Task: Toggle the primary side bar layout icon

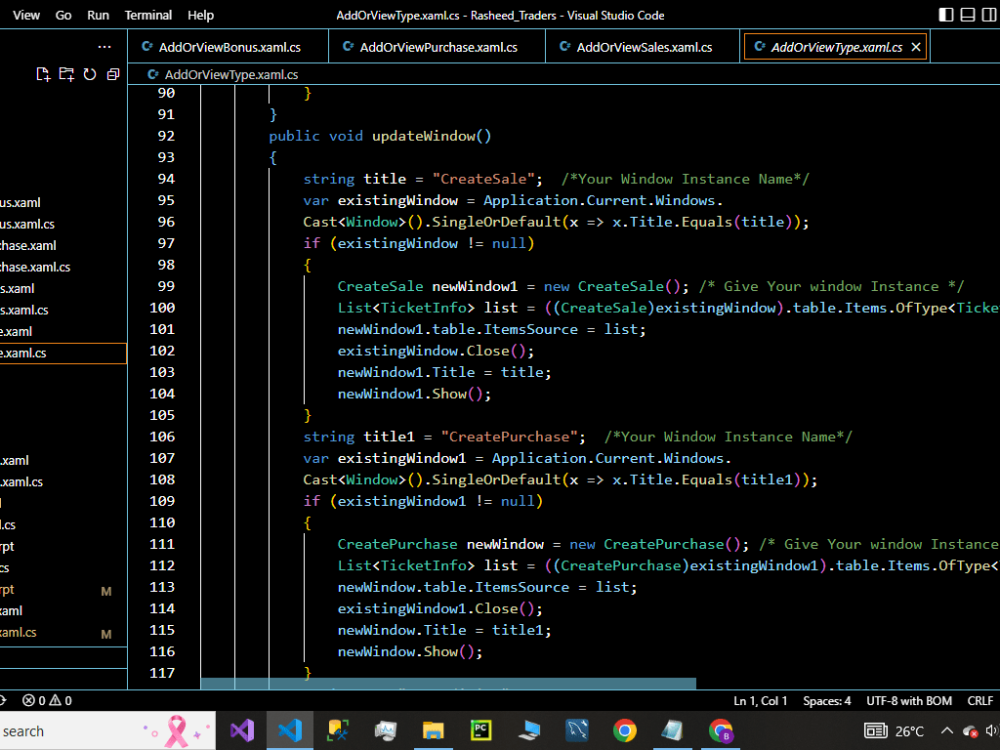Action: pyautogui.click(x=946, y=15)
